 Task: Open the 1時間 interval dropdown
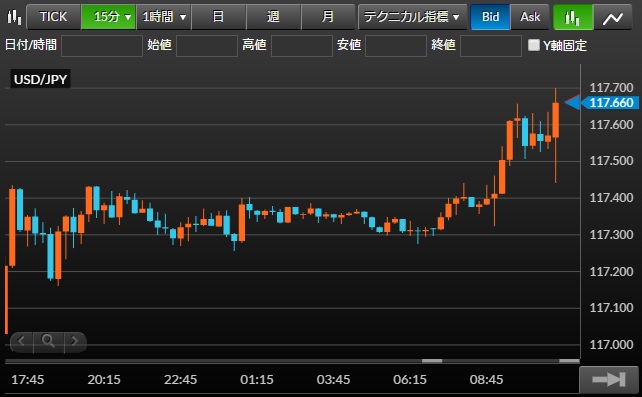[x=164, y=17]
